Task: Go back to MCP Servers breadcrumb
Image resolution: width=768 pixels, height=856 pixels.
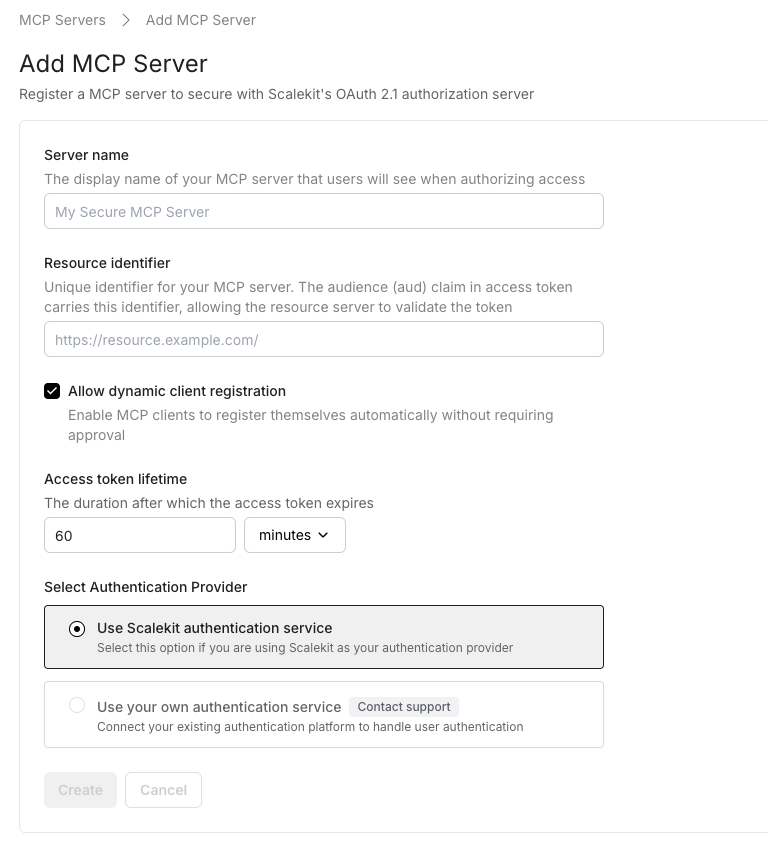Action: pyautogui.click(x=62, y=20)
